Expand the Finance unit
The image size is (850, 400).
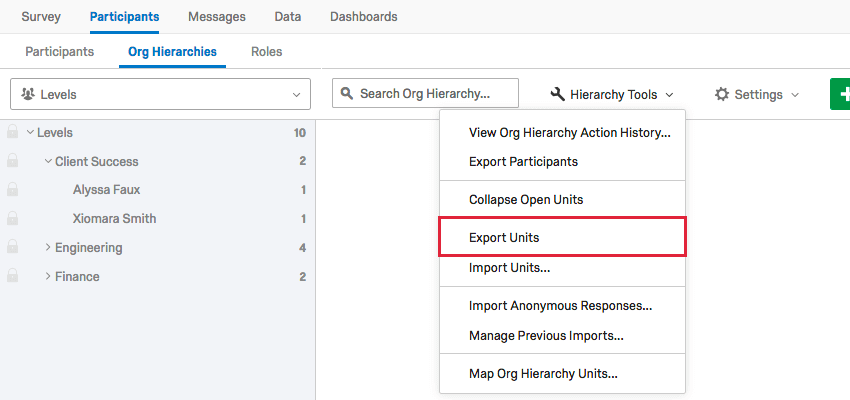click(47, 276)
